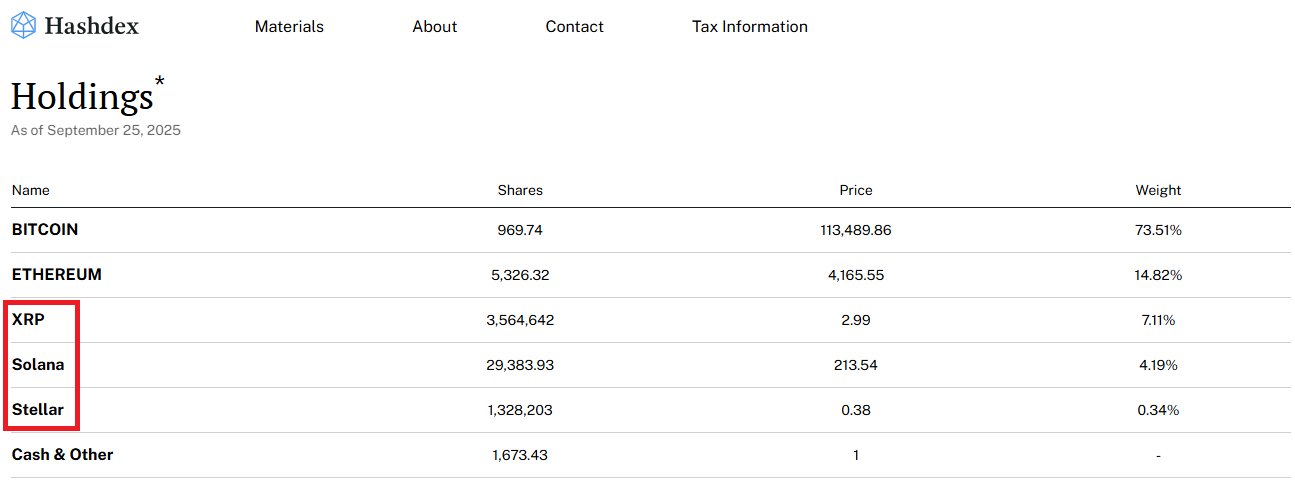1295x492 pixels.
Task: Click Bitcoin's 73.51% weight value
Action: (x=1158, y=230)
